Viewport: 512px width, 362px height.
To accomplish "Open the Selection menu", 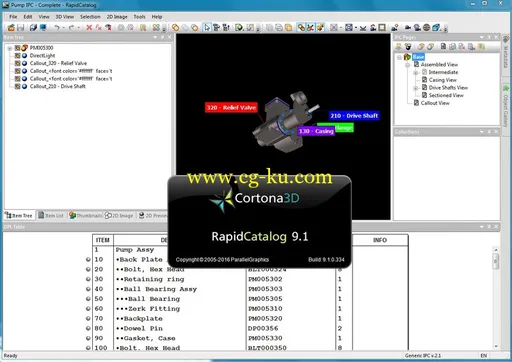I will click(x=90, y=17).
